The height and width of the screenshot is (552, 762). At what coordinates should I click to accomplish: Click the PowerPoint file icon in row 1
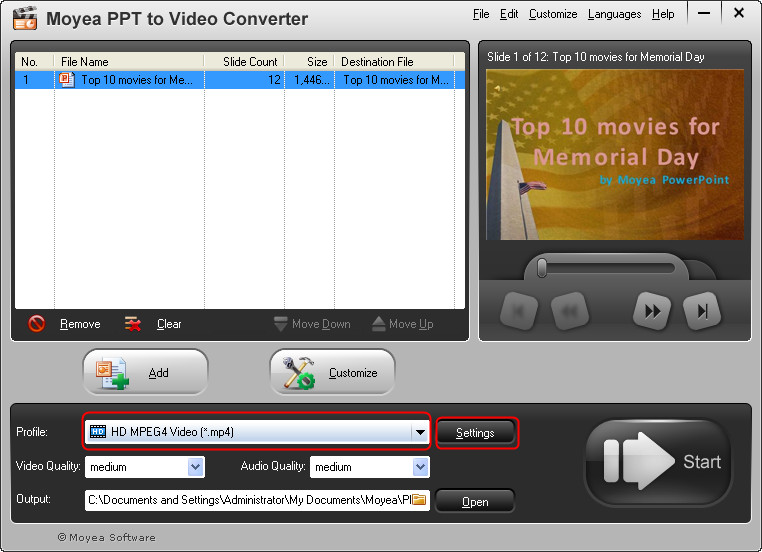(x=67, y=79)
